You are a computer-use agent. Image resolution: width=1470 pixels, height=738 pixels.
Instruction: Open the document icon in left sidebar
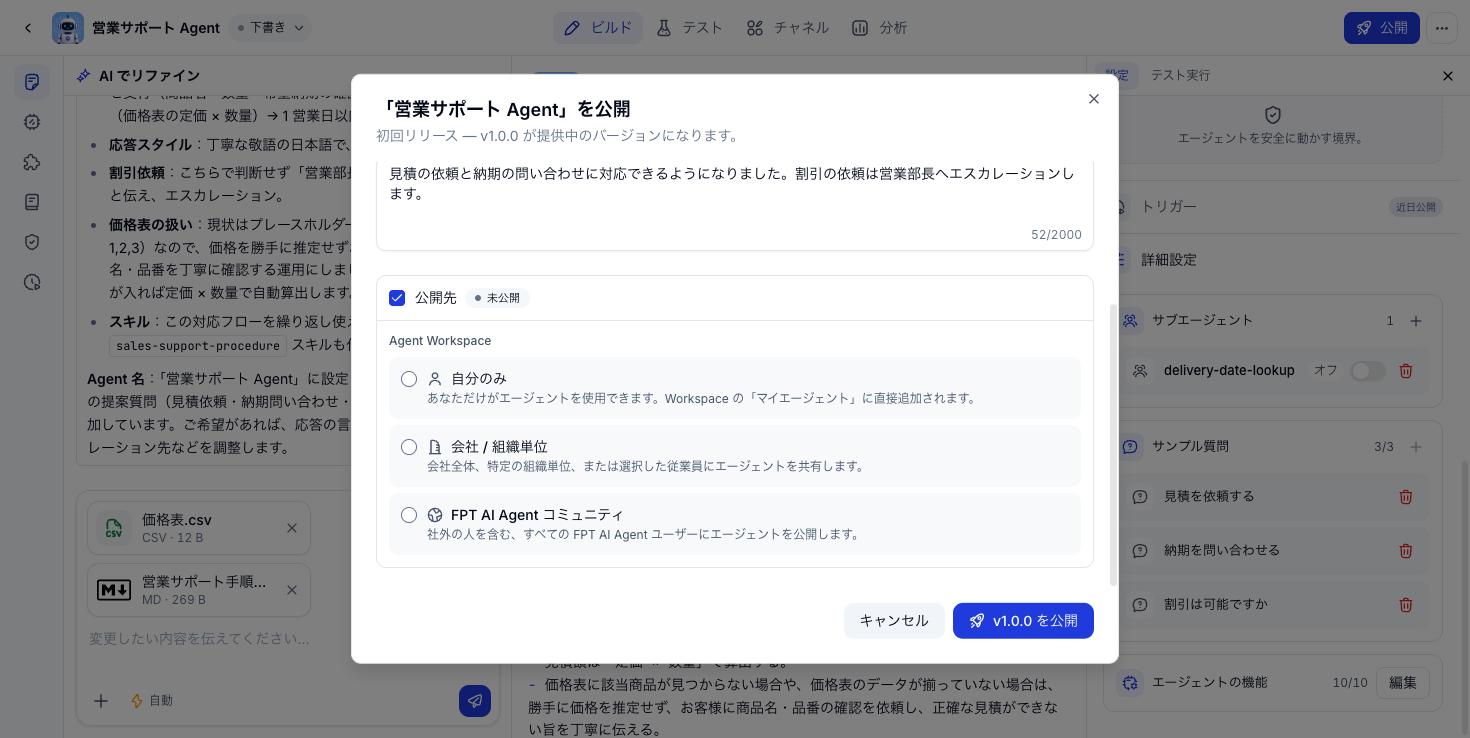32,202
